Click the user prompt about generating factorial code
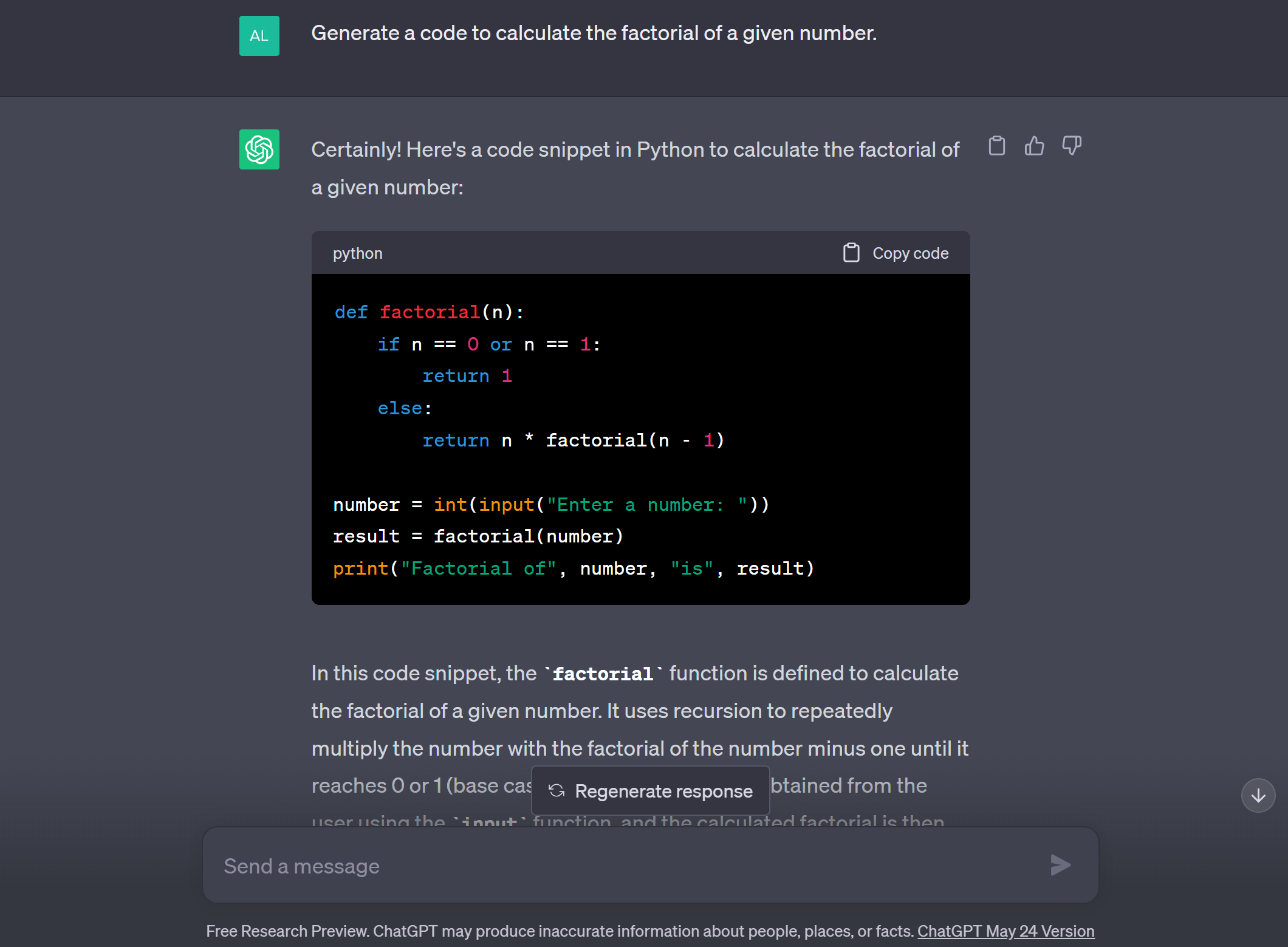This screenshot has height=947, width=1288. pyautogui.click(x=594, y=33)
